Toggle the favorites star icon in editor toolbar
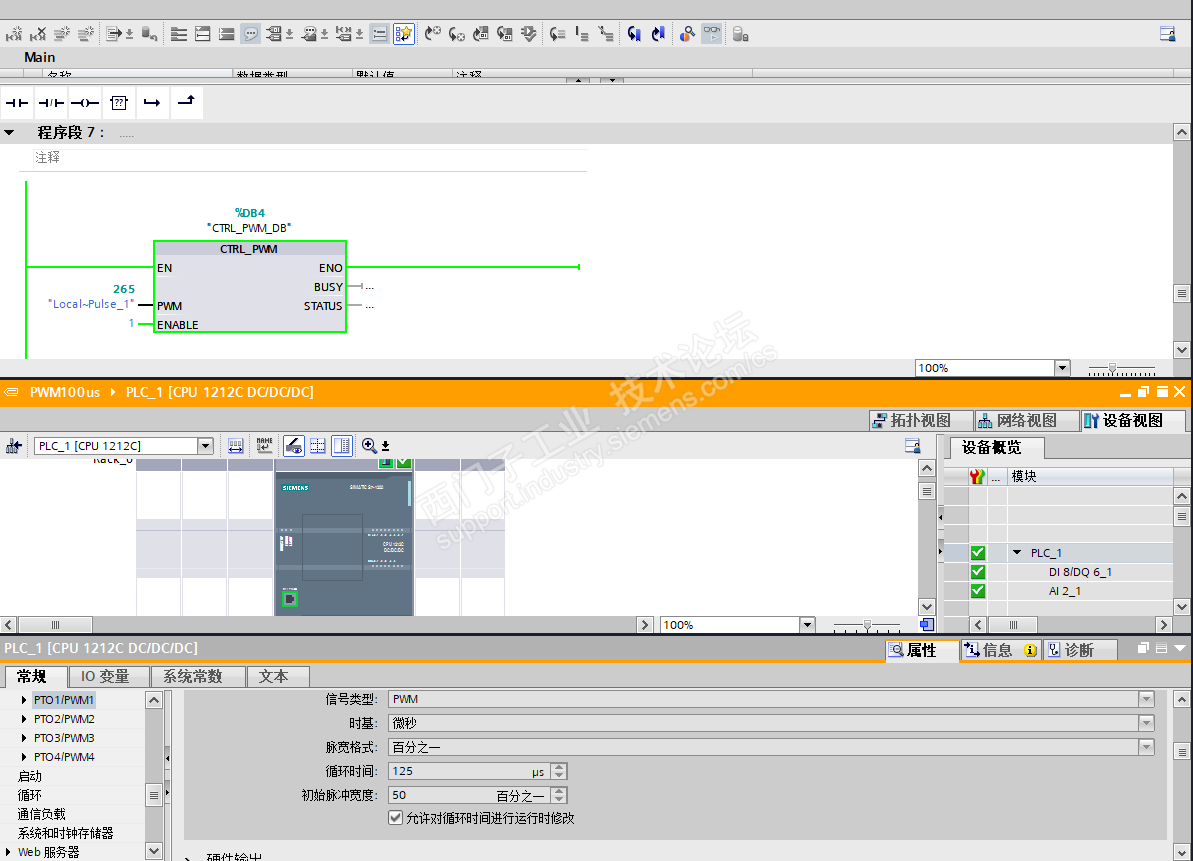 click(403, 34)
